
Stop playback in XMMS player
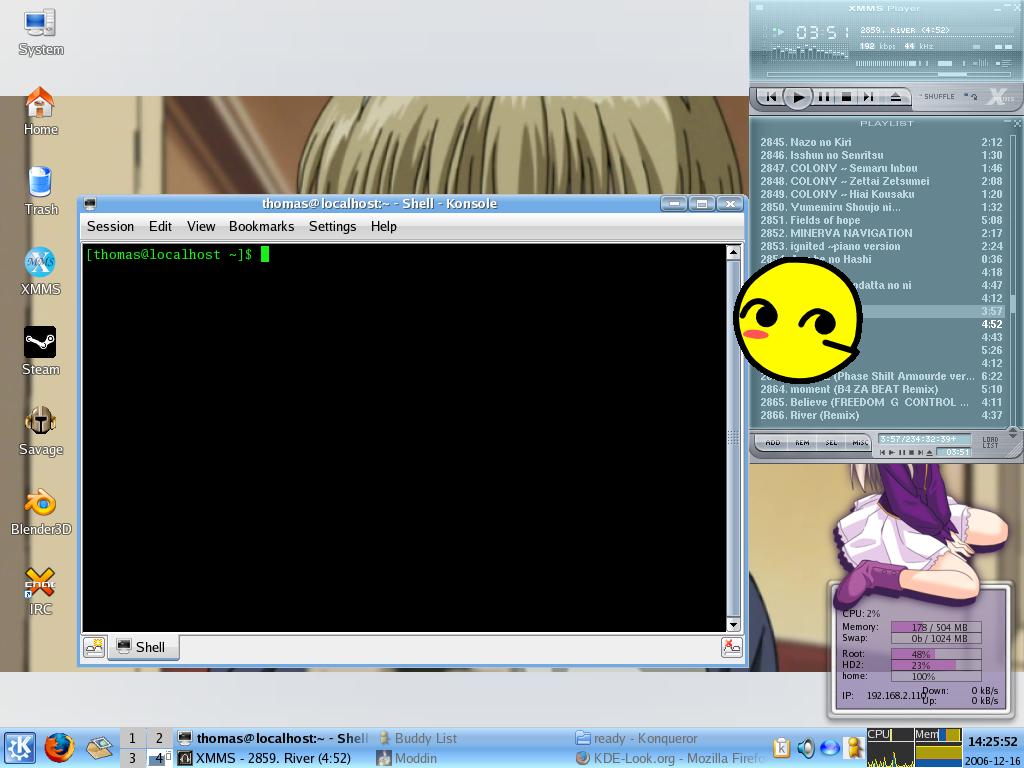(846, 97)
